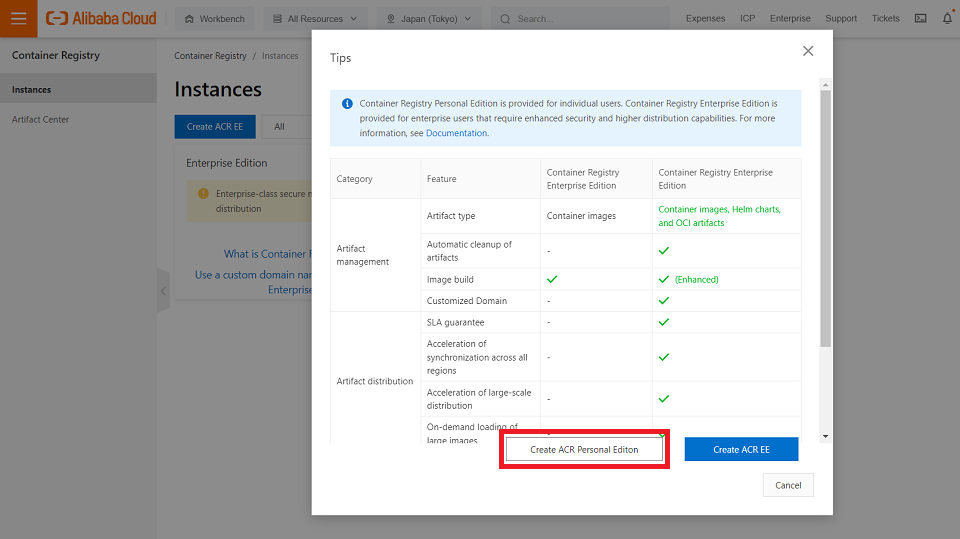Click the Documentation link
960x539 pixels.
[x=456, y=133]
